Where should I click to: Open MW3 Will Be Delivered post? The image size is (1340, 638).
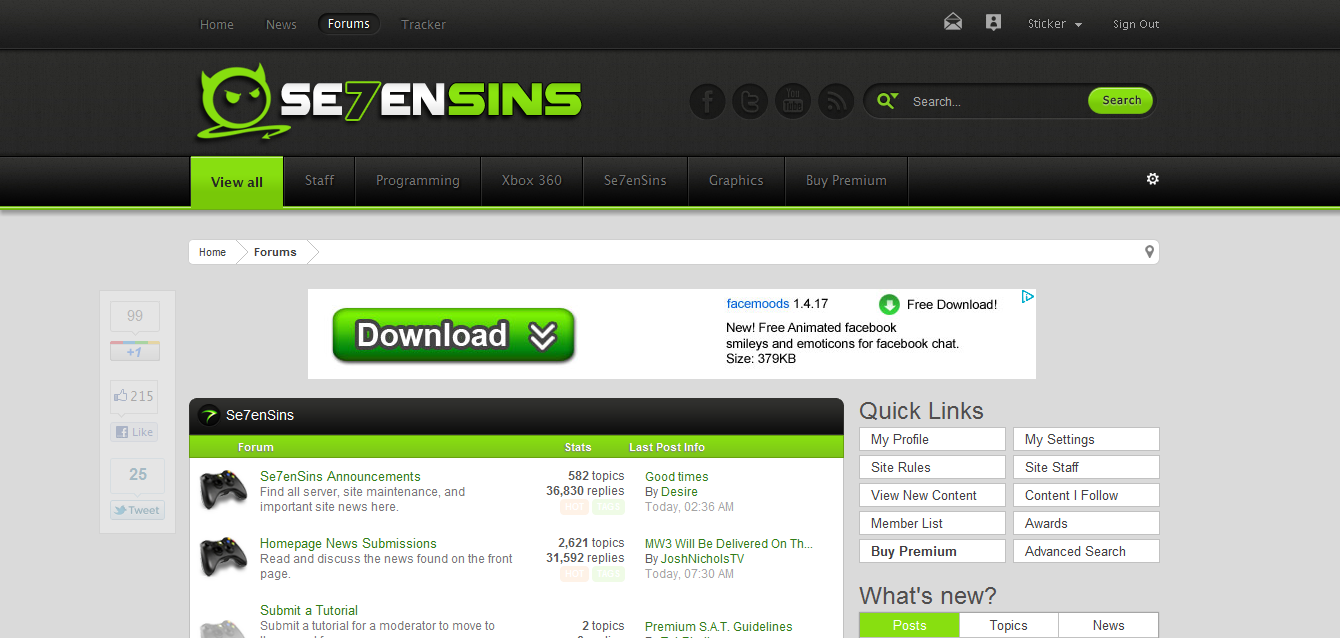pos(729,544)
